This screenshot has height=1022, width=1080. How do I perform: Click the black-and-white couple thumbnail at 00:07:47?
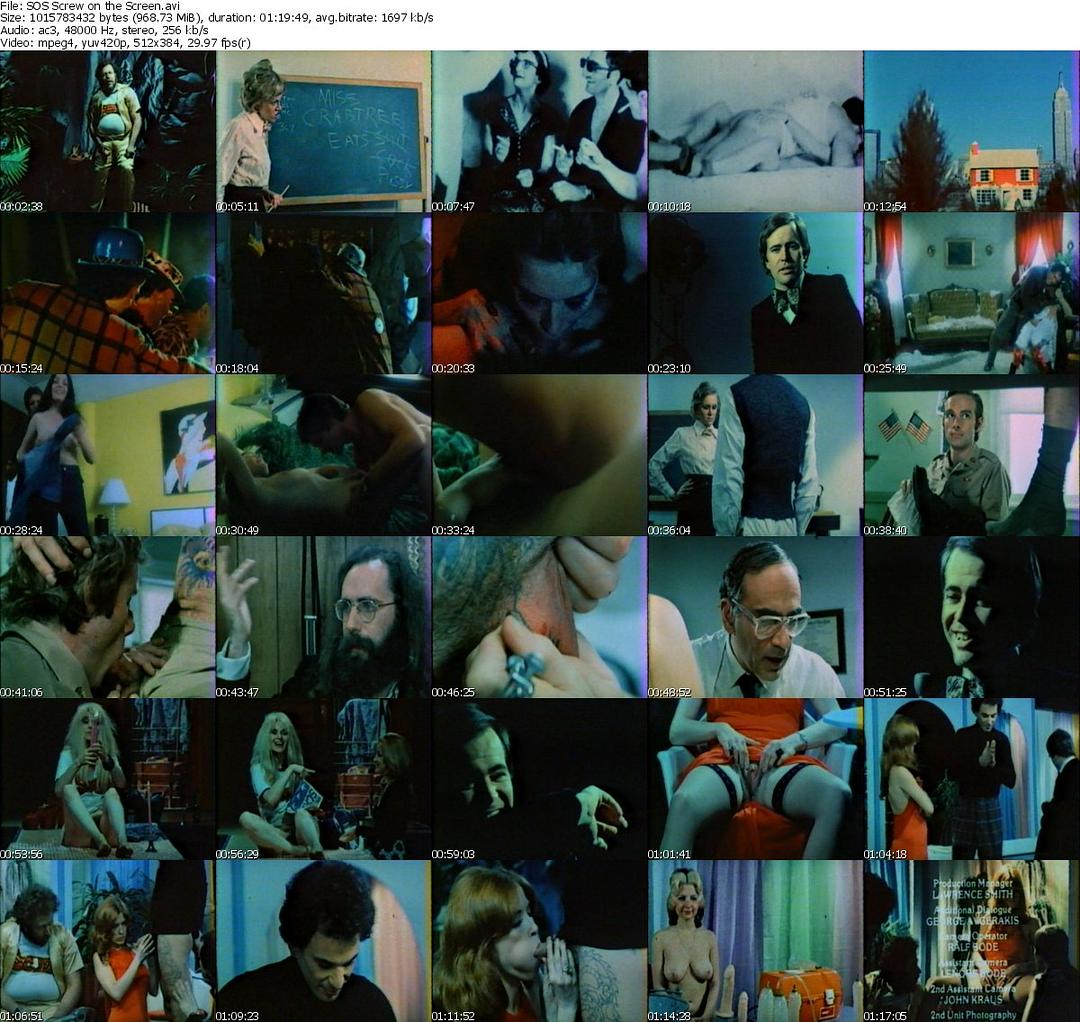pos(539,131)
